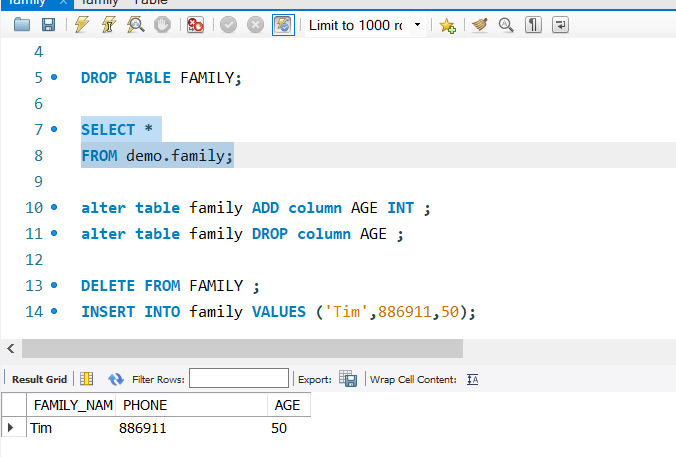Select the 50 age cell
The image size is (676, 457).
point(289,428)
